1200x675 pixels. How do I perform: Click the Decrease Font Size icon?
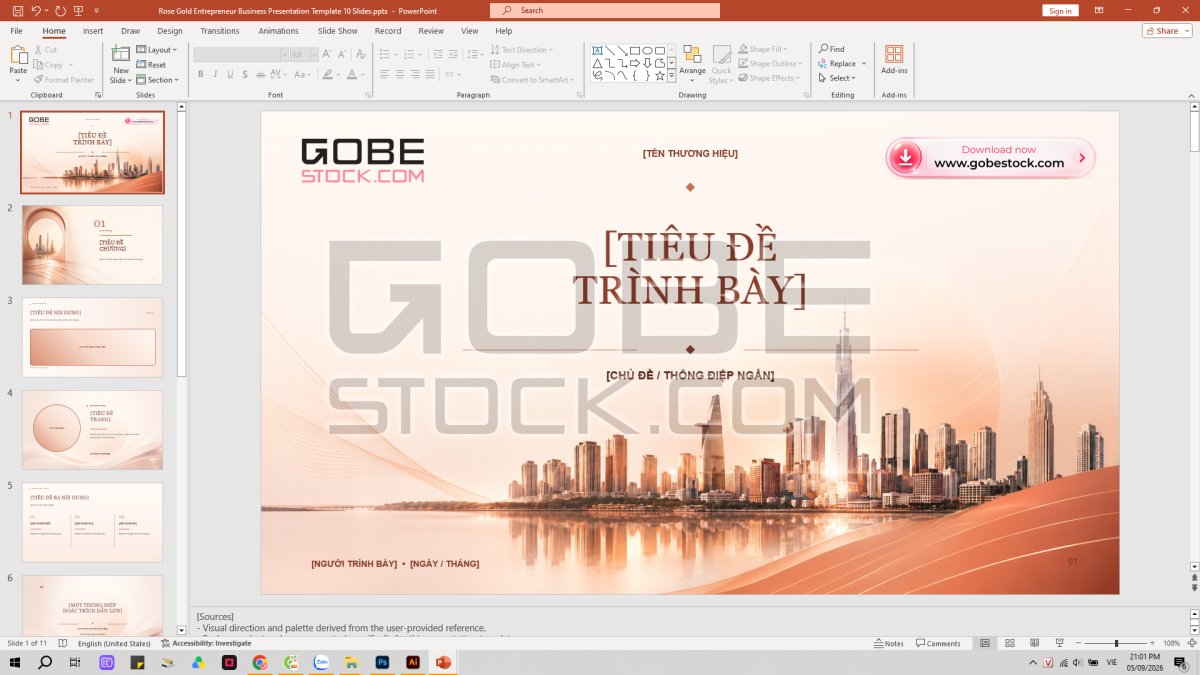[341, 55]
